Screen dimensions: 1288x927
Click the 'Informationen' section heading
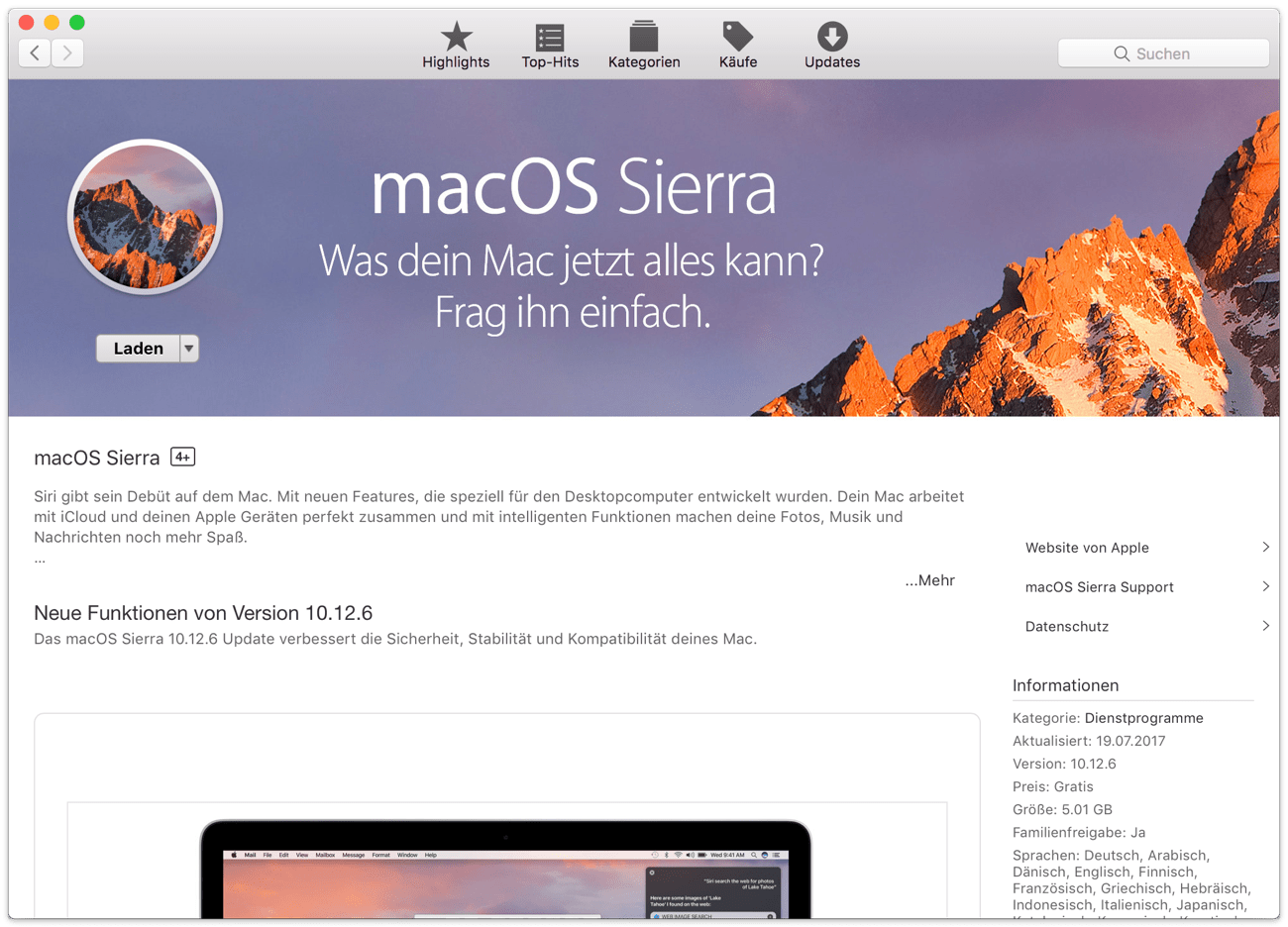(1065, 685)
